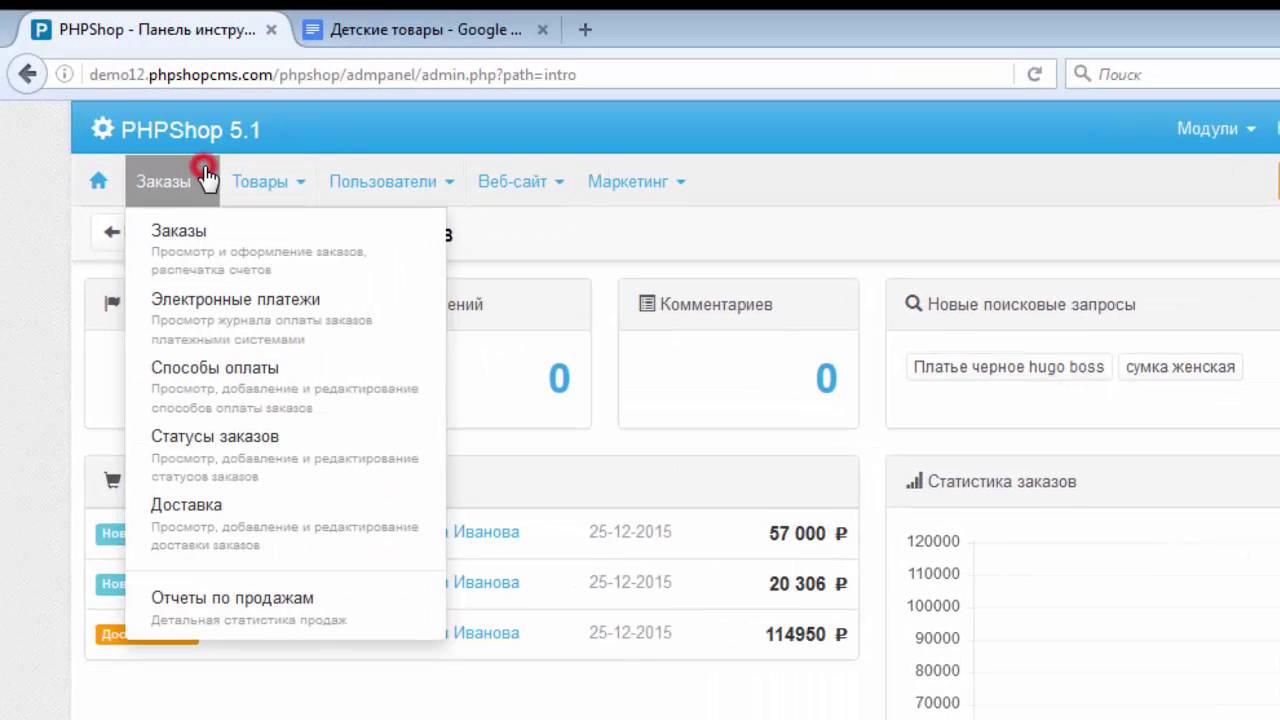Click the сумка женская search tag

(1180, 367)
